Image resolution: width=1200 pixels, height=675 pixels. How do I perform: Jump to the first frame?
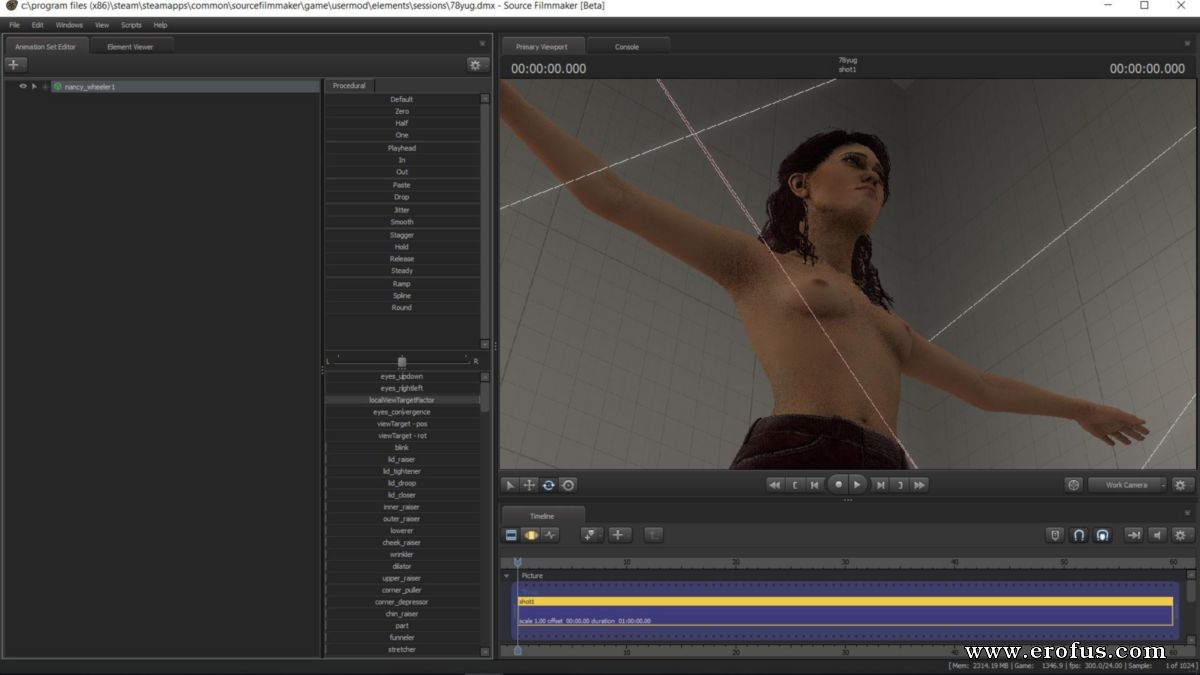point(774,485)
